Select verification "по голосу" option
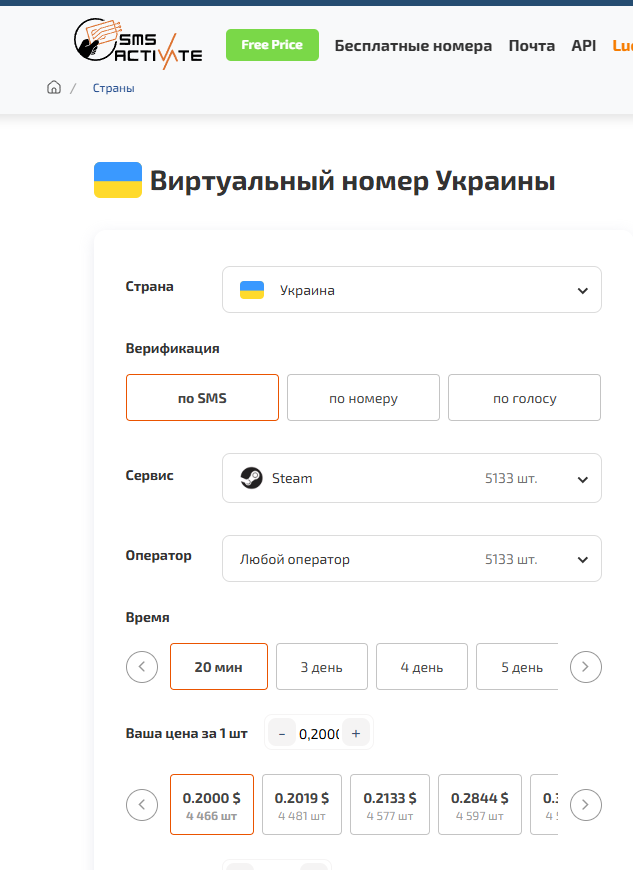 tap(524, 398)
